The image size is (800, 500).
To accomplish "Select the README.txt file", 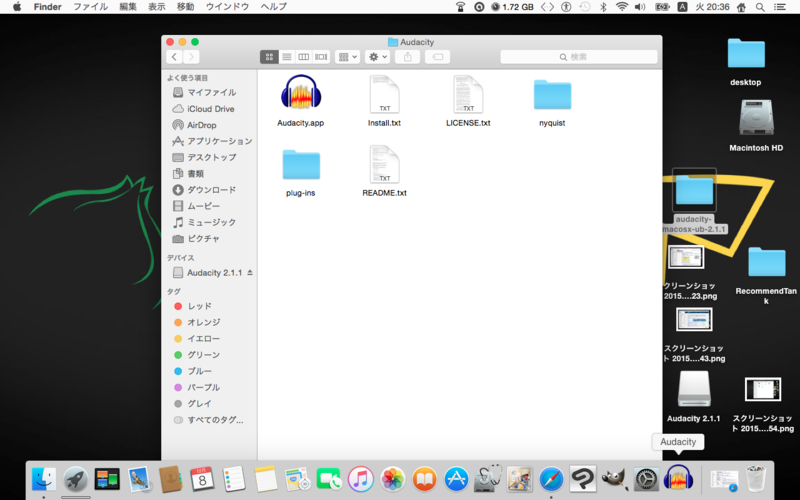I will pyautogui.click(x=384, y=165).
